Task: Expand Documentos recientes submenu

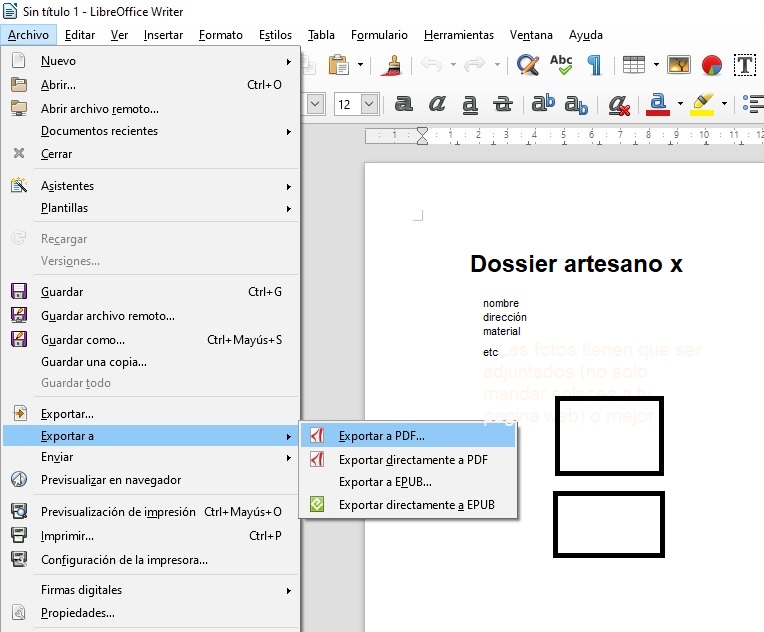Action: pyautogui.click(x=151, y=131)
